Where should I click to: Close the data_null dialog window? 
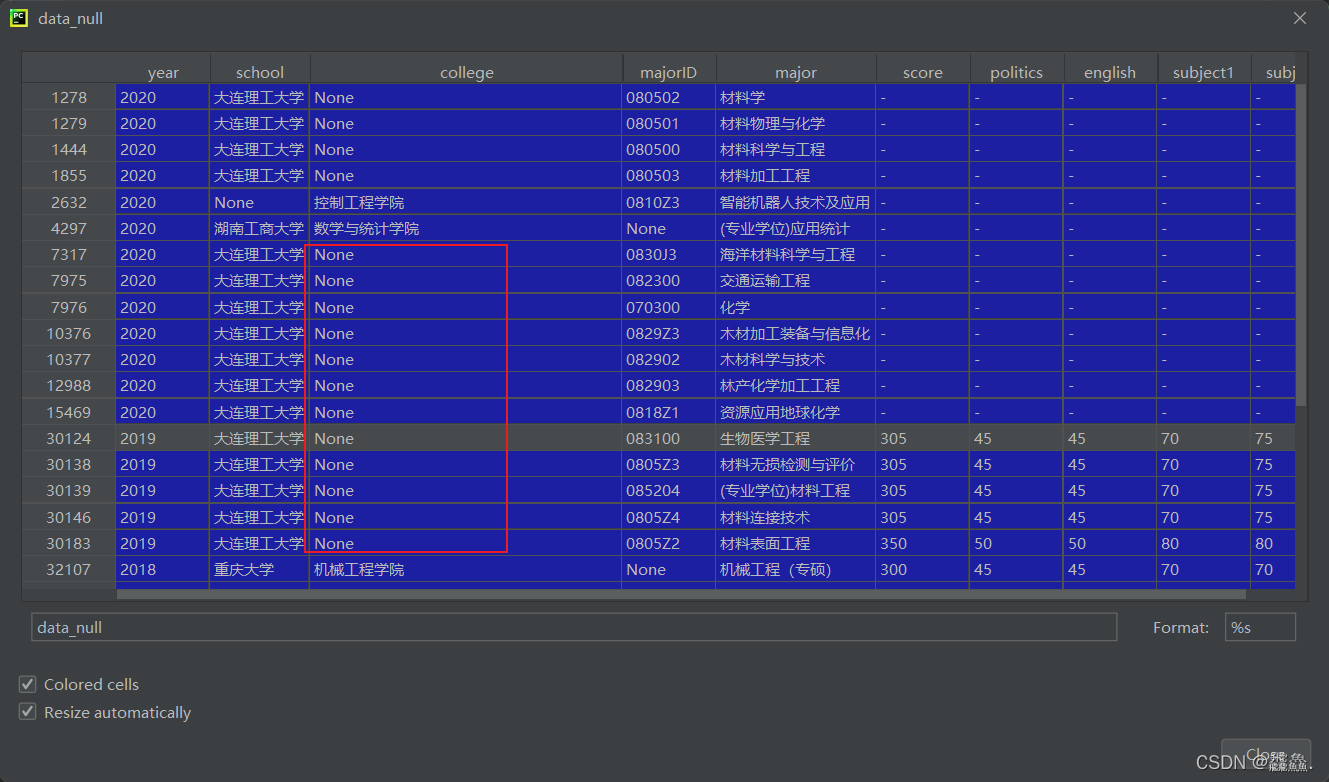(1300, 18)
